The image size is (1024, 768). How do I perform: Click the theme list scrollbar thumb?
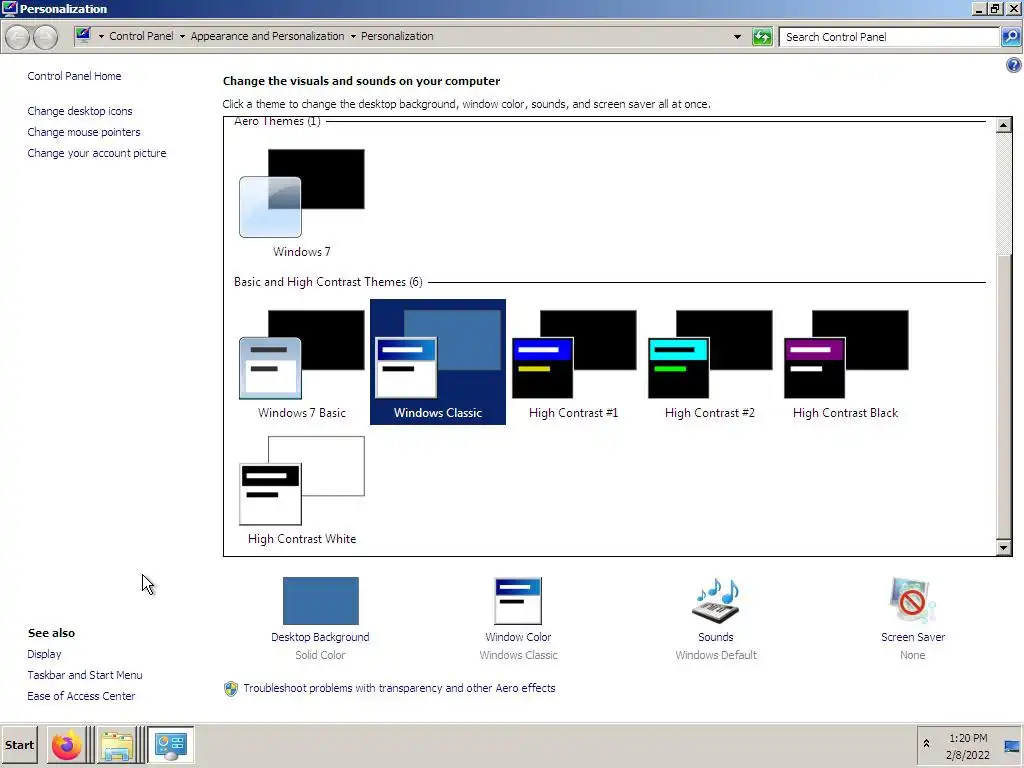pyautogui.click(x=1004, y=397)
